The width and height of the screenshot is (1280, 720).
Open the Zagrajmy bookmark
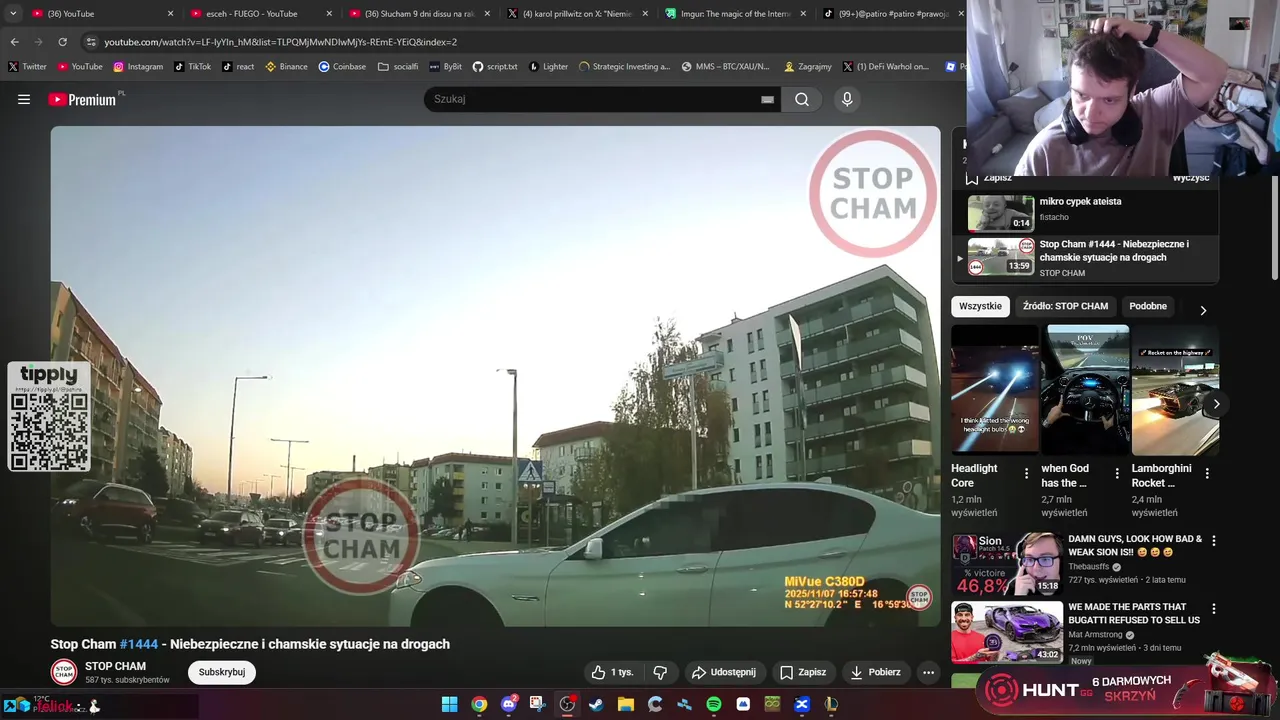[808, 67]
